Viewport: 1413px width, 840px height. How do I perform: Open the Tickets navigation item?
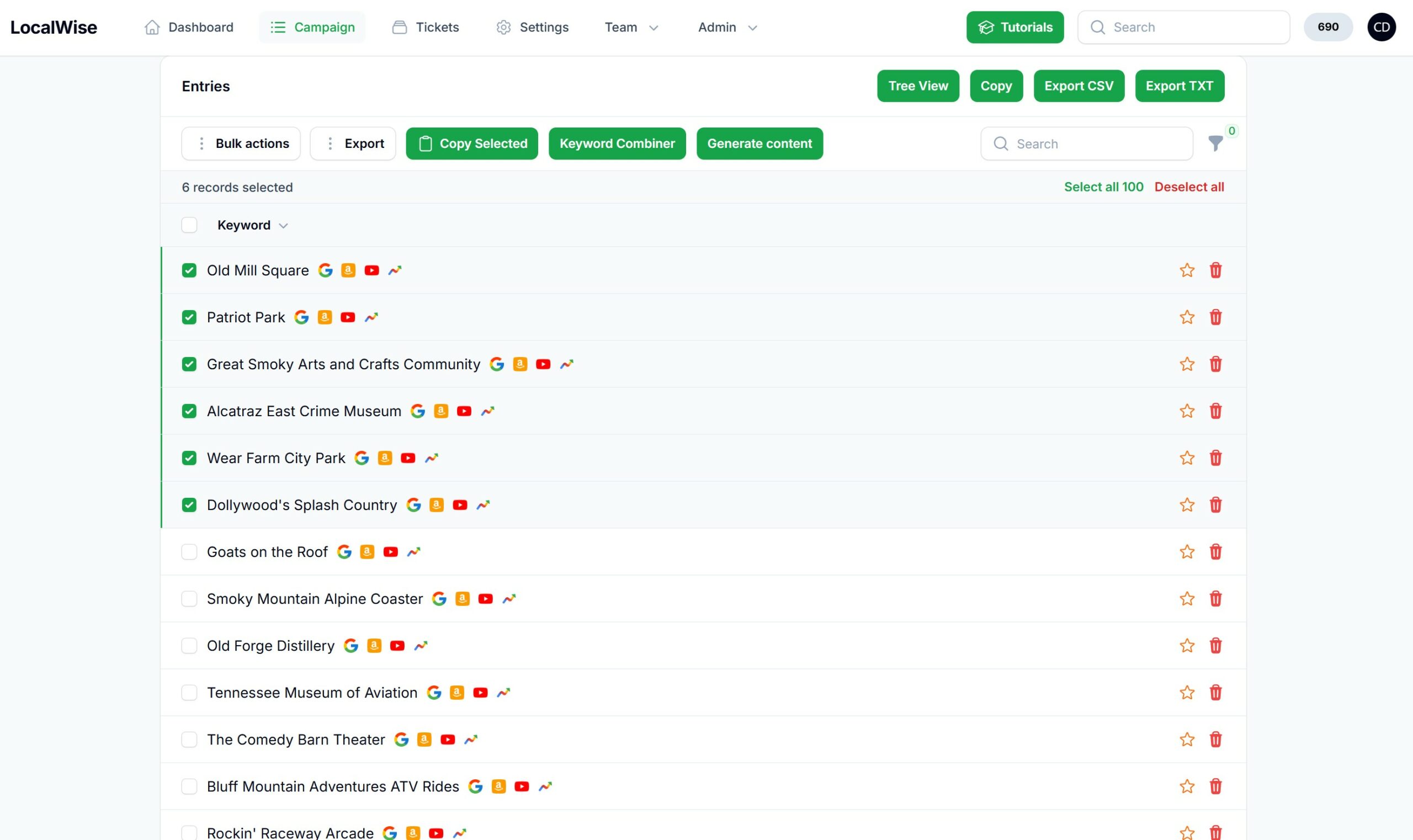click(425, 27)
